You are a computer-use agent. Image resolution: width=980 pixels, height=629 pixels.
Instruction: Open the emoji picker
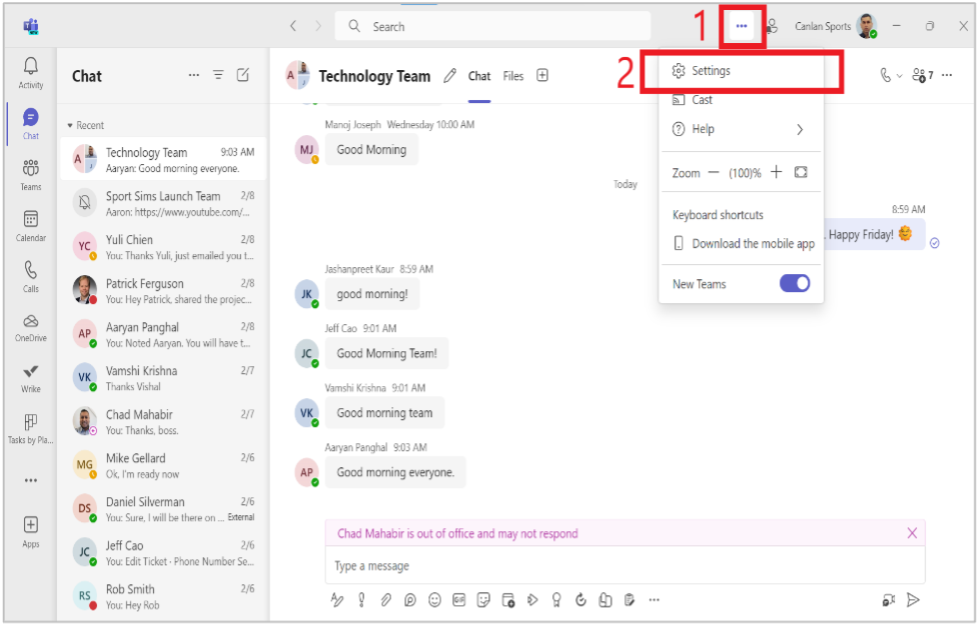pos(434,600)
